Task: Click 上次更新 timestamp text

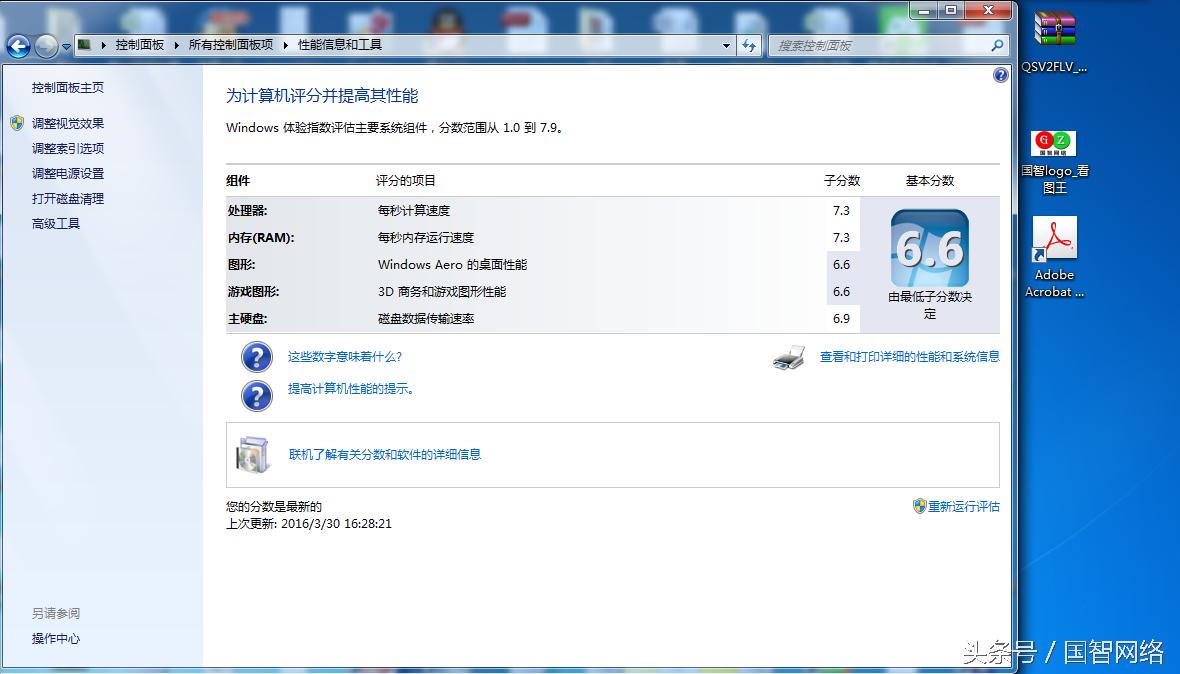Action: (x=309, y=524)
